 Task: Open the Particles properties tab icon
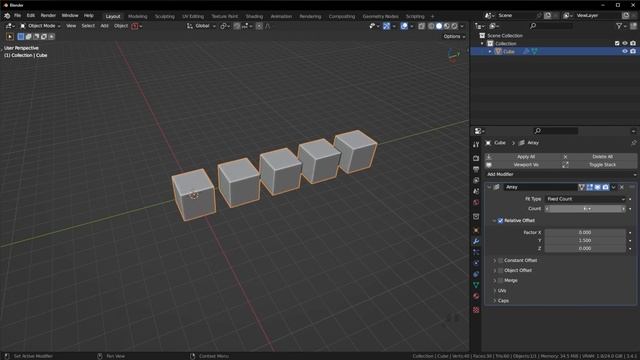click(x=476, y=252)
